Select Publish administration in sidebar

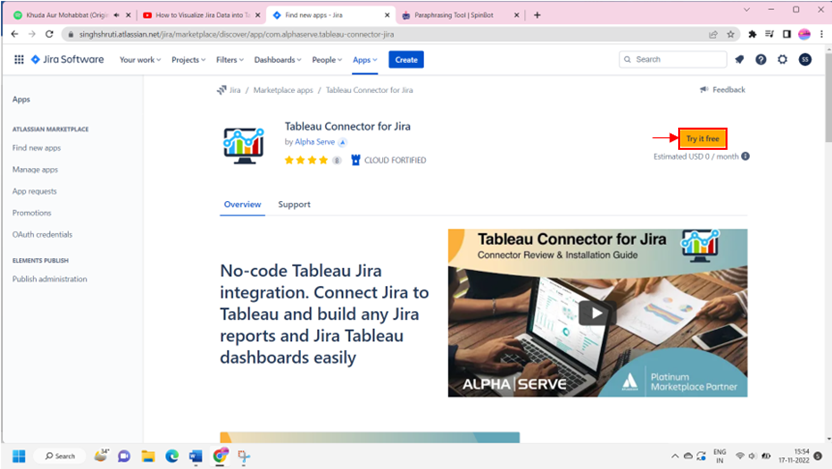50,279
